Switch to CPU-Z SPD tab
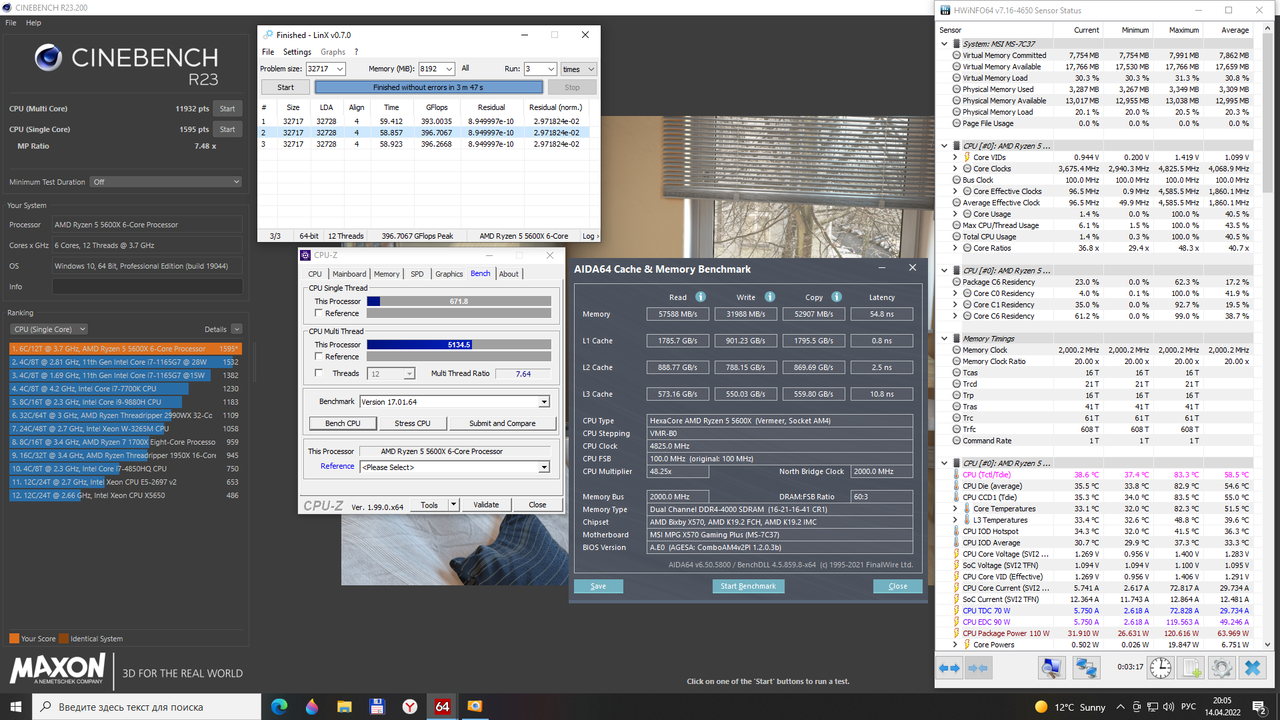 pos(417,274)
